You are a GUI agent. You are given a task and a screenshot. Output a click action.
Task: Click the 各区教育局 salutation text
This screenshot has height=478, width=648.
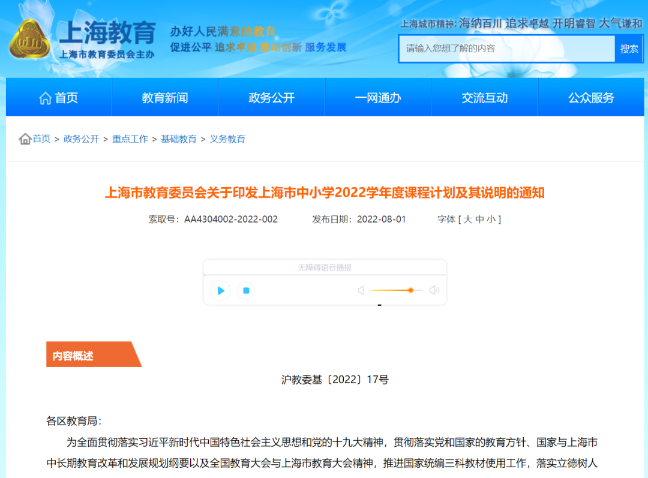coord(74,421)
